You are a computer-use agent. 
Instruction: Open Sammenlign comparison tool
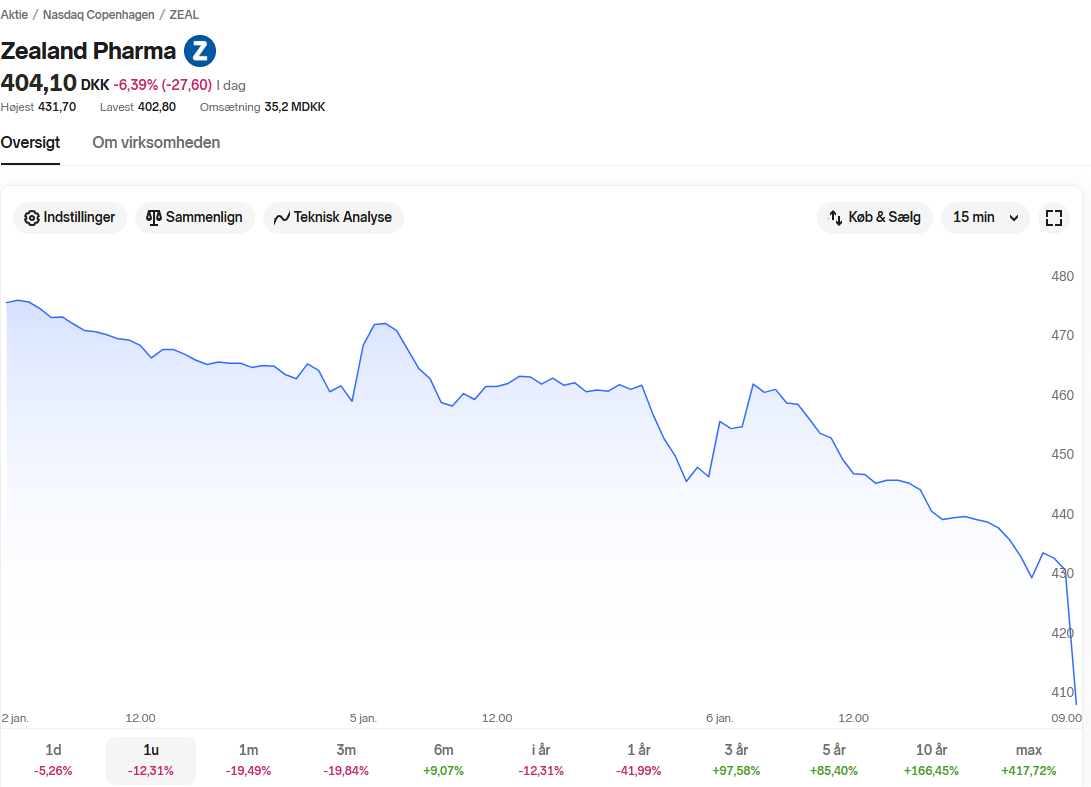194,218
